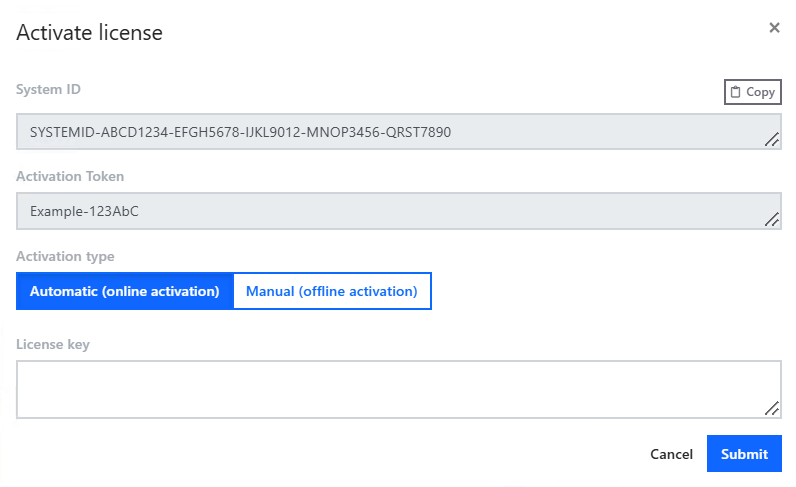
Task: Grab the License key resize handle
Action: (x=772, y=408)
